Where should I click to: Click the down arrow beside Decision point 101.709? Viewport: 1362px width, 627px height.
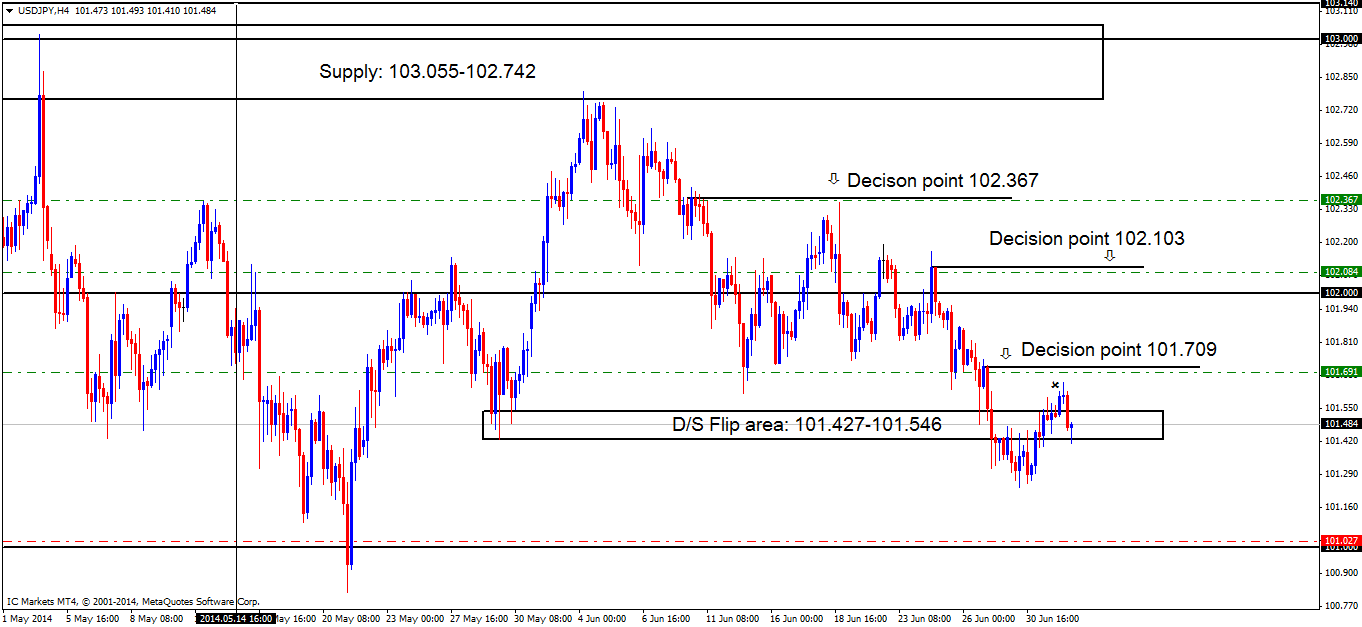click(x=1006, y=352)
